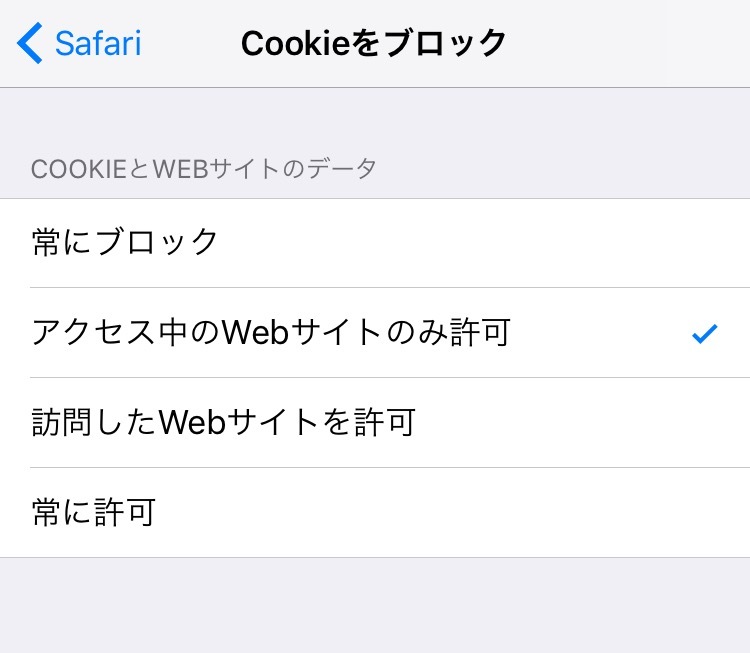Click the gray area below the options list
750x653 pixels.
click(375, 605)
